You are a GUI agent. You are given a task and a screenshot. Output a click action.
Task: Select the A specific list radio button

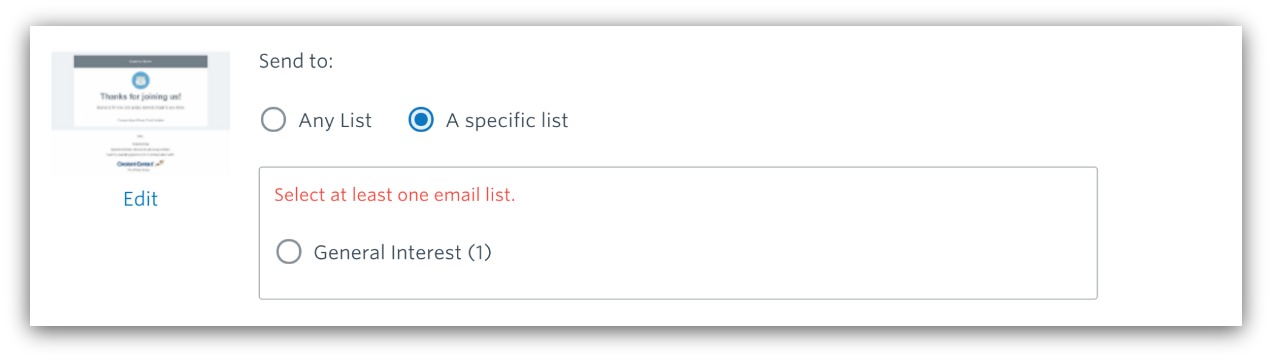point(421,121)
